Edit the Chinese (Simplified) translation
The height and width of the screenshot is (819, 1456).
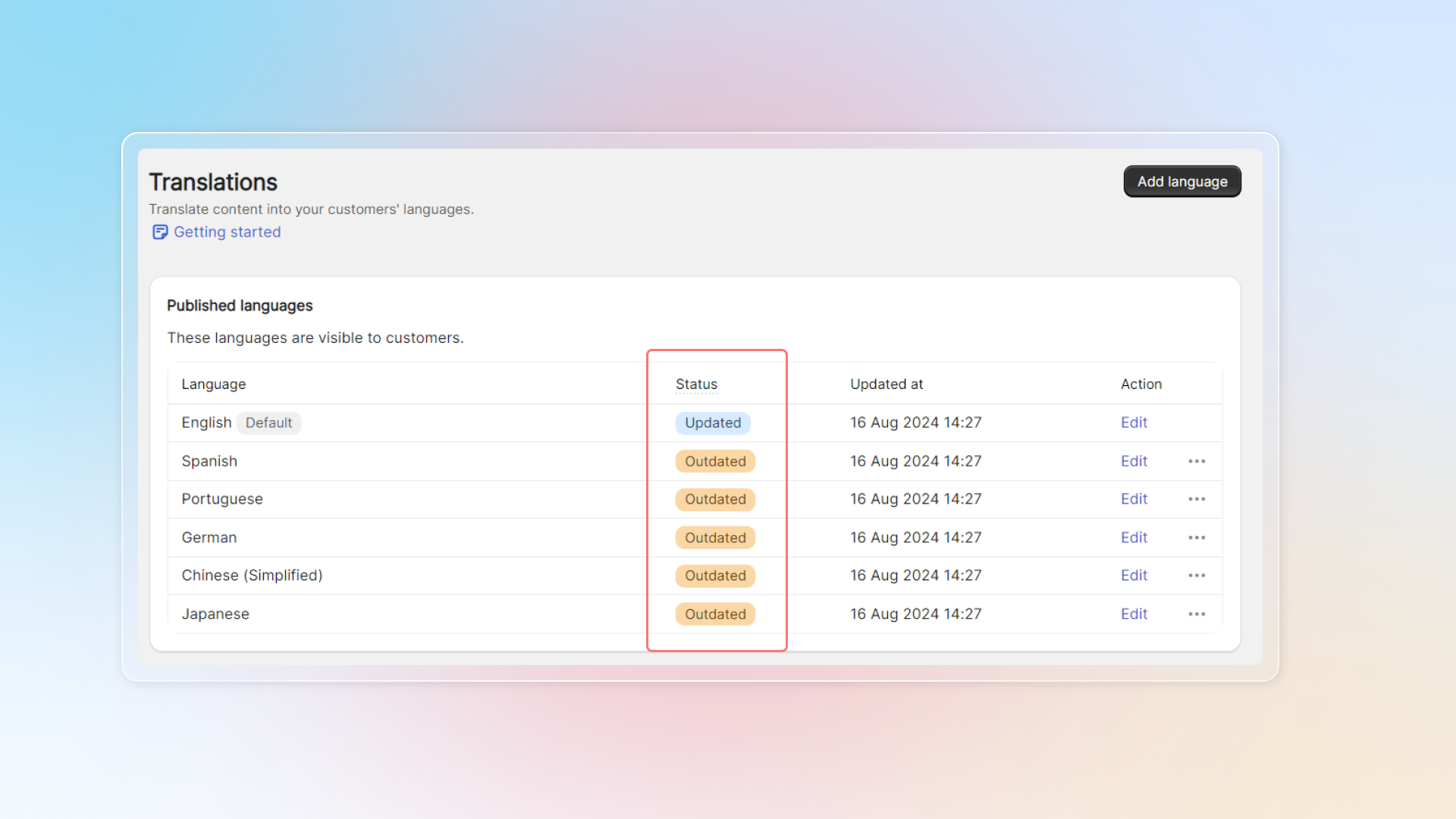point(1134,576)
